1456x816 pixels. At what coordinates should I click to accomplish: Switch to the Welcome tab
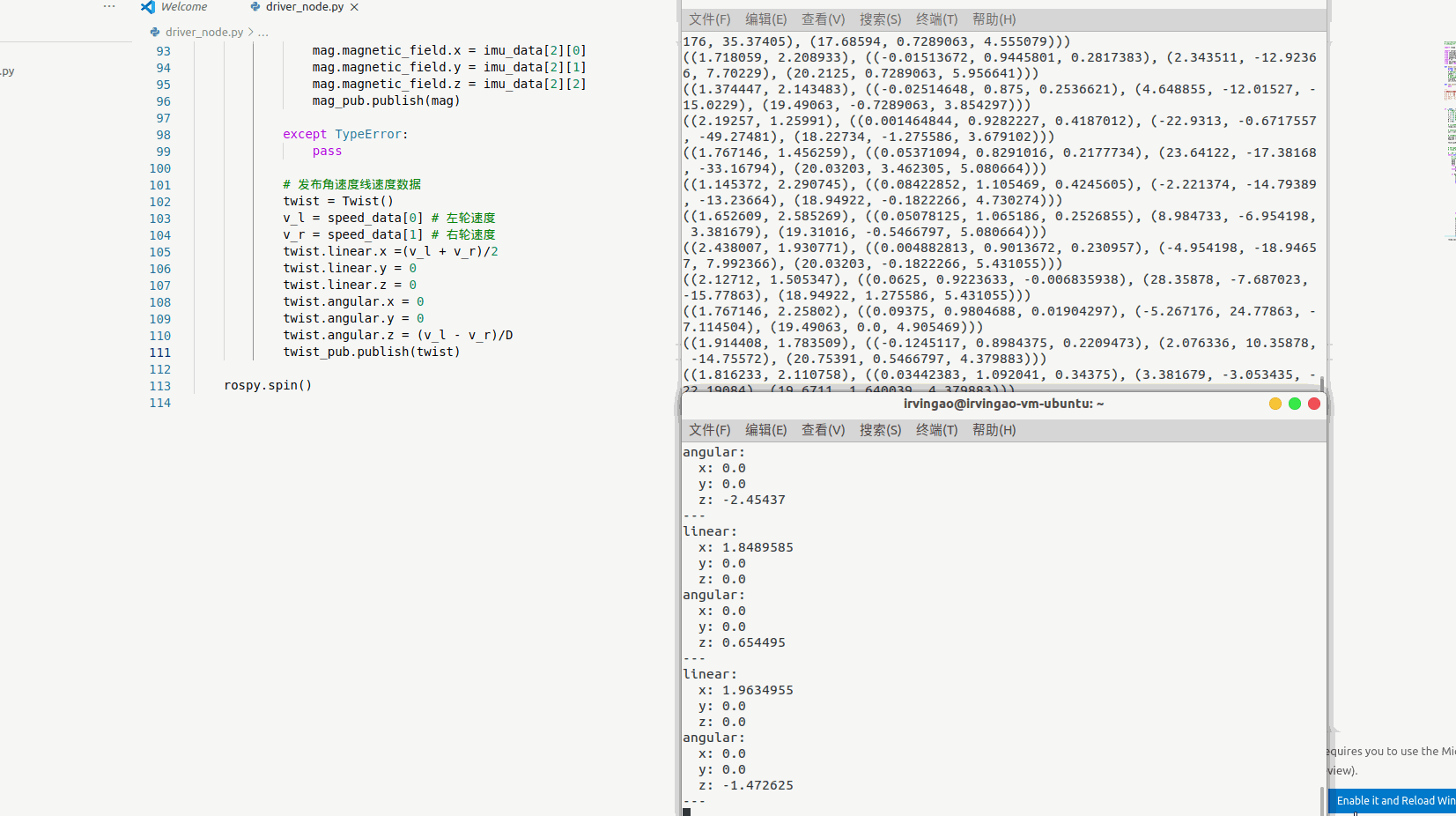[x=184, y=6]
